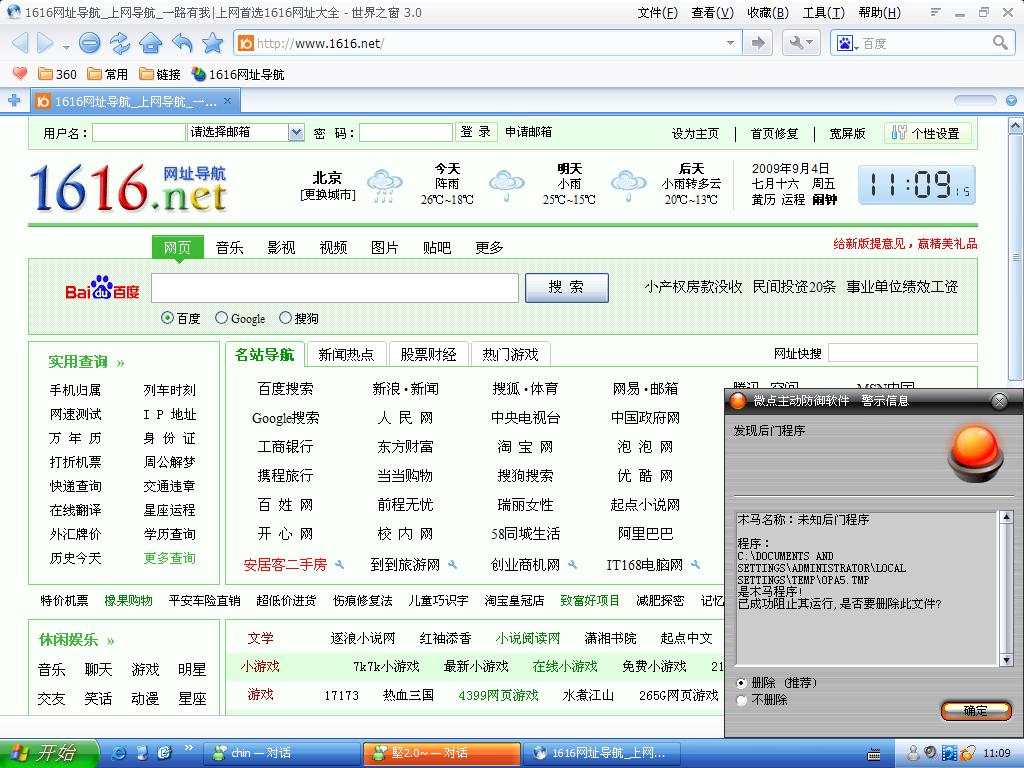Image resolution: width=1024 pixels, height=768 pixels.
Task: Open the 链接 bookmarks folder
Action: pyautogui.click(x=160, y=74)
